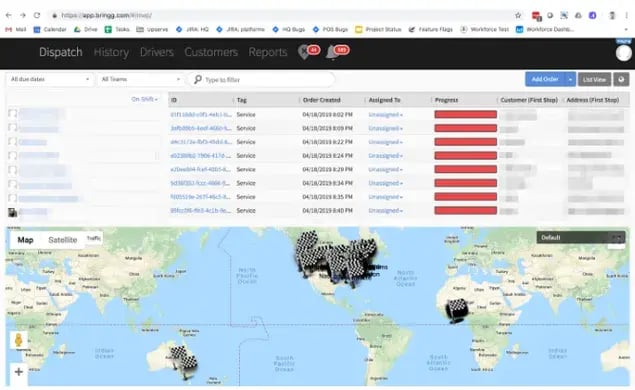Sort by the Progress column header

tap(446, 100)
